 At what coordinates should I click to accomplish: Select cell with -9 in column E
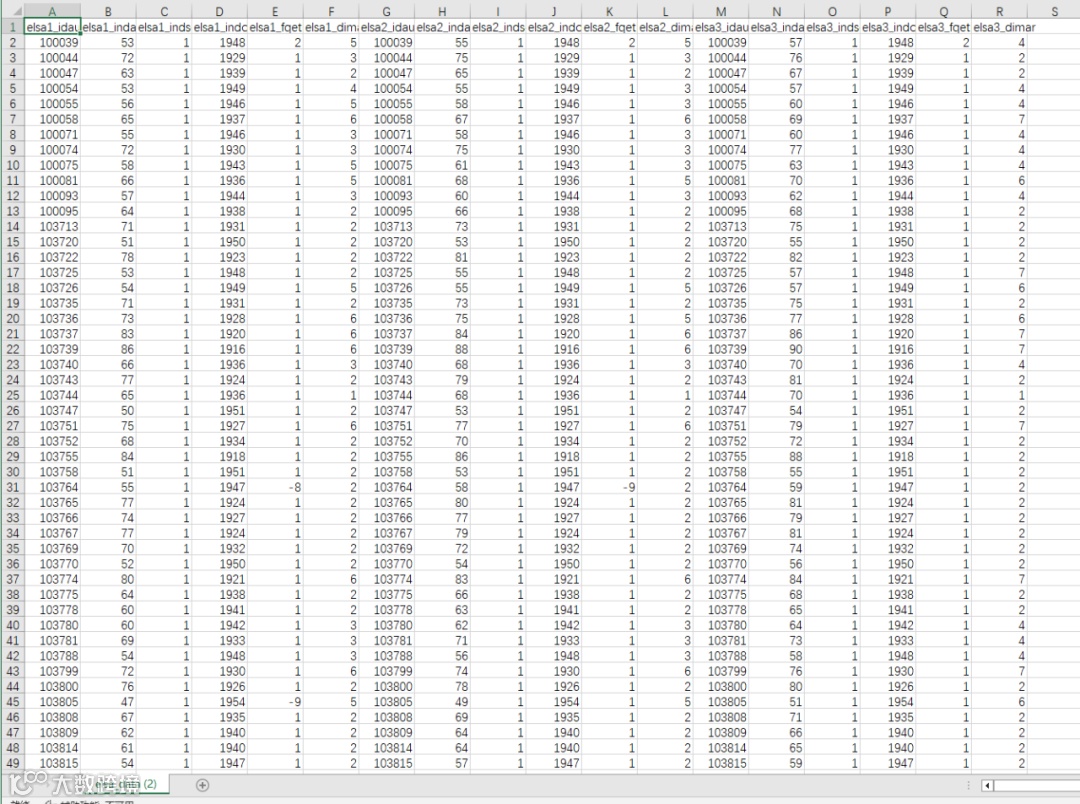[276, 701]
